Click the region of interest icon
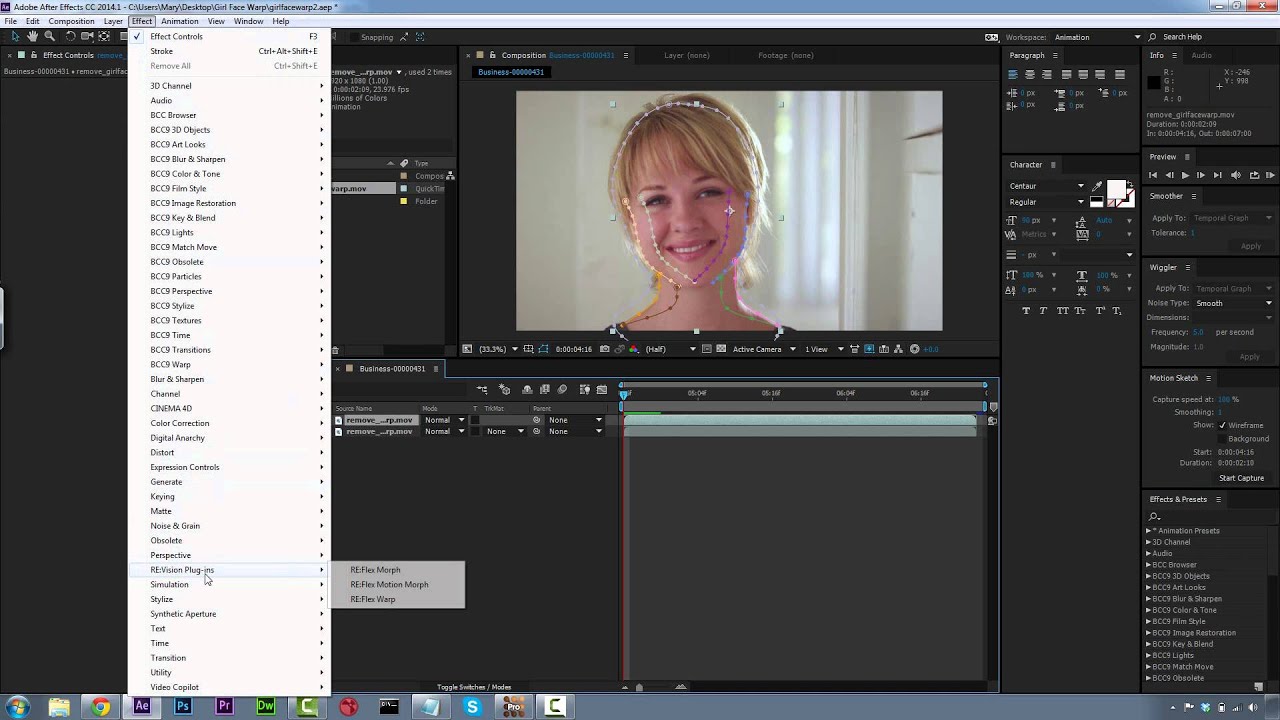Screen dimensions: 1280x720 pos(707,349)
